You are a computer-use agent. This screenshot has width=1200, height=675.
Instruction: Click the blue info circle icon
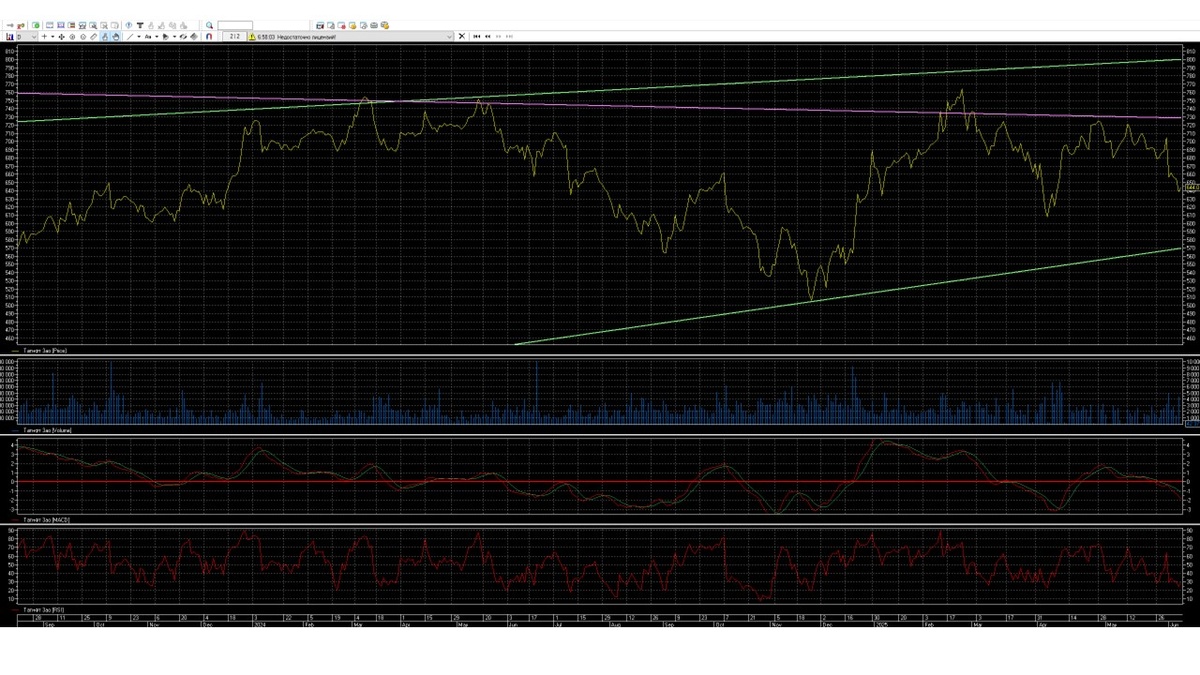pyautogui.click(x=128, y=25)
